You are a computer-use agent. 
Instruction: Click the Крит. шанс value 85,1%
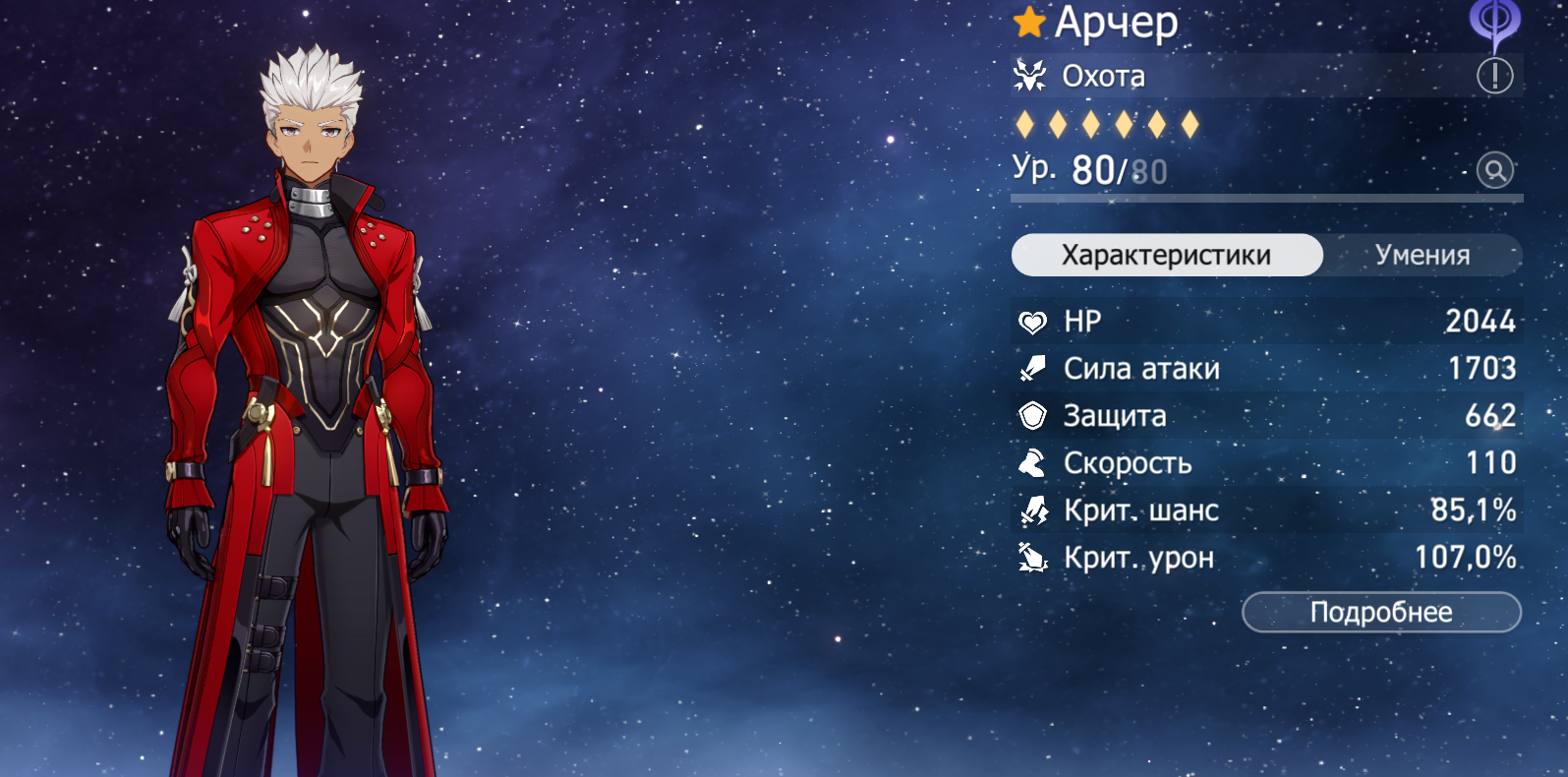(x=1474, y=510)
